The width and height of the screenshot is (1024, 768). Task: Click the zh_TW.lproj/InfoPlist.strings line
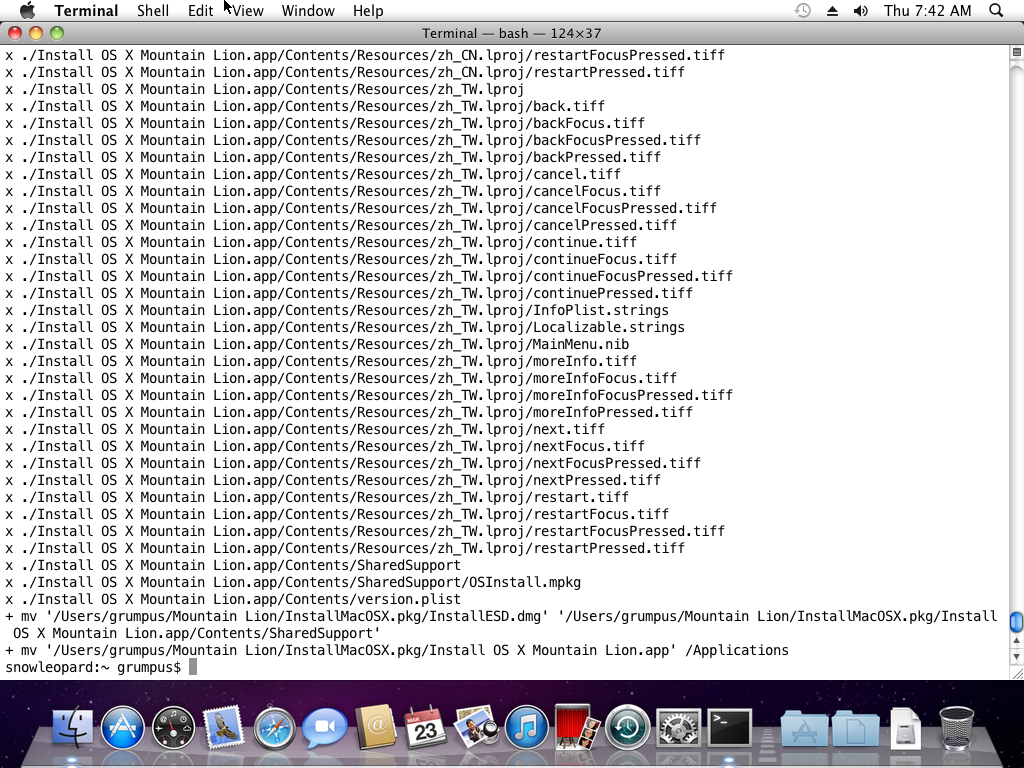[x=337, y=310]
